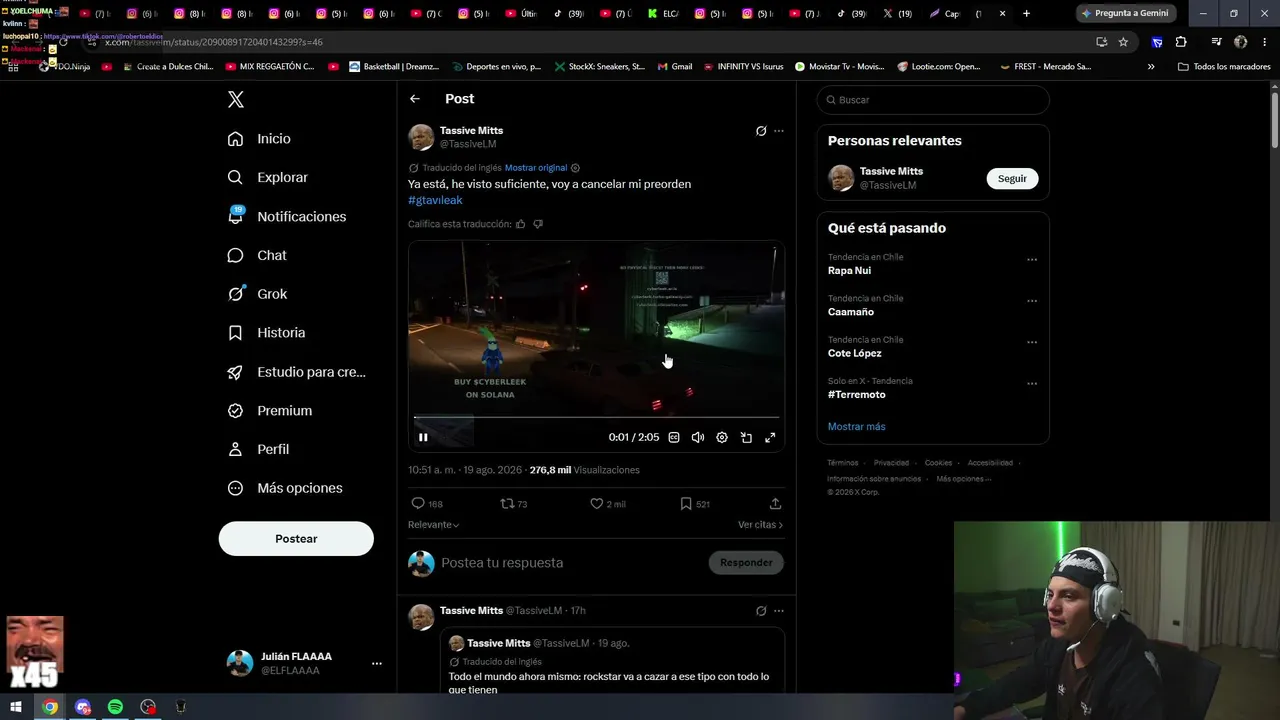This screenshot has height=720, width=1280.
Task: Open Chat in the sidebar
Action: tap(257, 255)
